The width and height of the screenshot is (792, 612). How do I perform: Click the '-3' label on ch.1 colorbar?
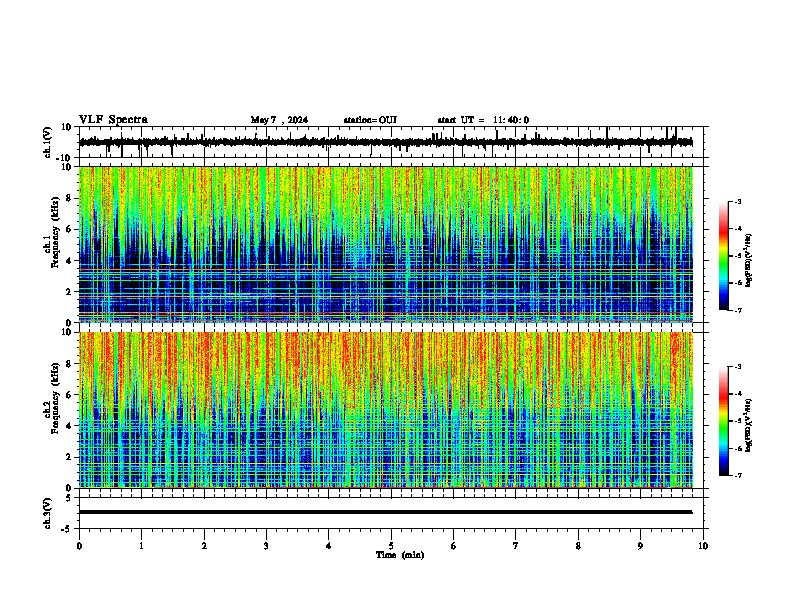[x=738, y=201]
